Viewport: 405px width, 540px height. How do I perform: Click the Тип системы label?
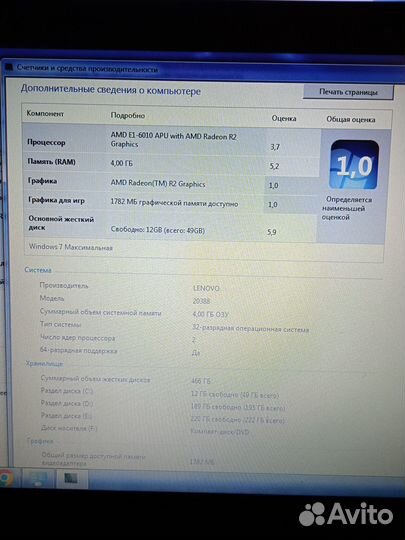click(x=61, y=324)
